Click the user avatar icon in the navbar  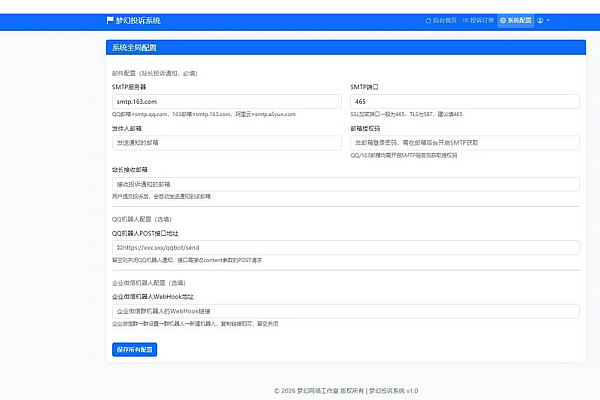click(x=540, y=20)
